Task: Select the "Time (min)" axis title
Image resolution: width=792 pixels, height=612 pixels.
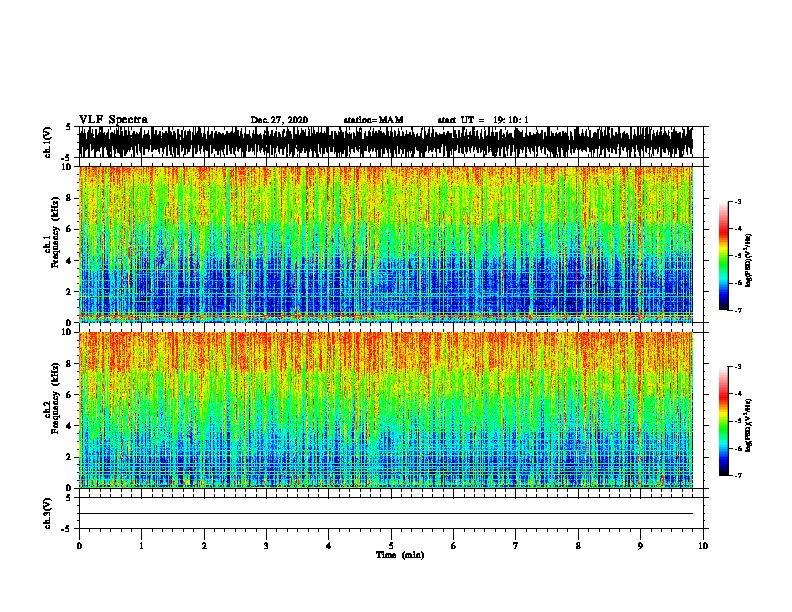Action: (400, 555)
